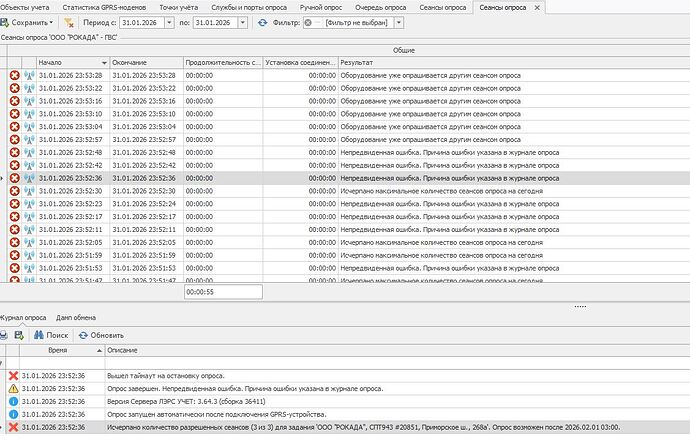The image size is (690, 440).
Task: Click the print icon in the log toolbar
Action: (5, 335)
